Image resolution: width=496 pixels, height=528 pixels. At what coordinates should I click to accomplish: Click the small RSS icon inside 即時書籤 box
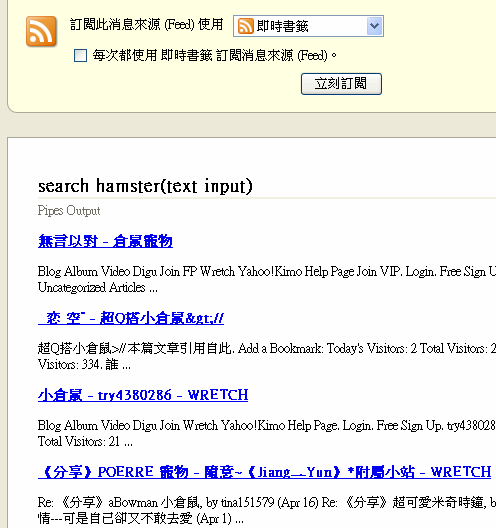coord(245,26)
